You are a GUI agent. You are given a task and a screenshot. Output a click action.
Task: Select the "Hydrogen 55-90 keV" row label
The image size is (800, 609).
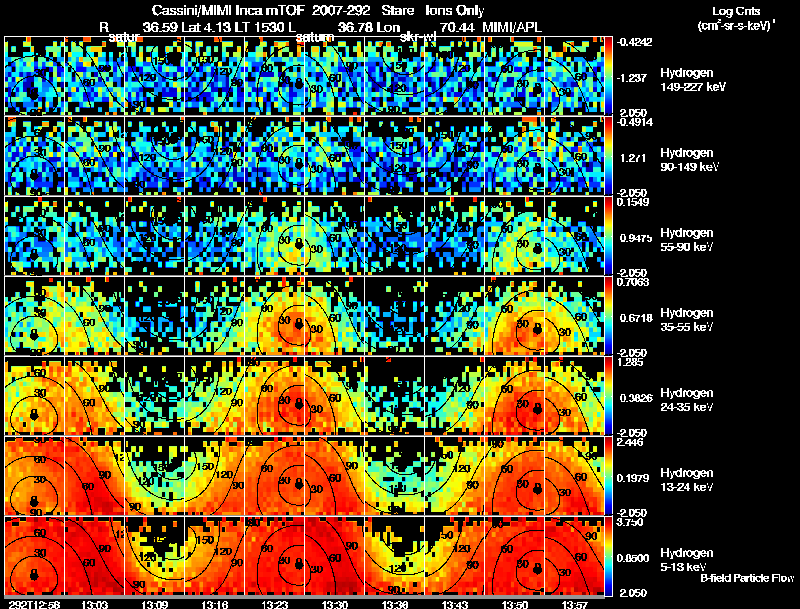click(687, 240)
